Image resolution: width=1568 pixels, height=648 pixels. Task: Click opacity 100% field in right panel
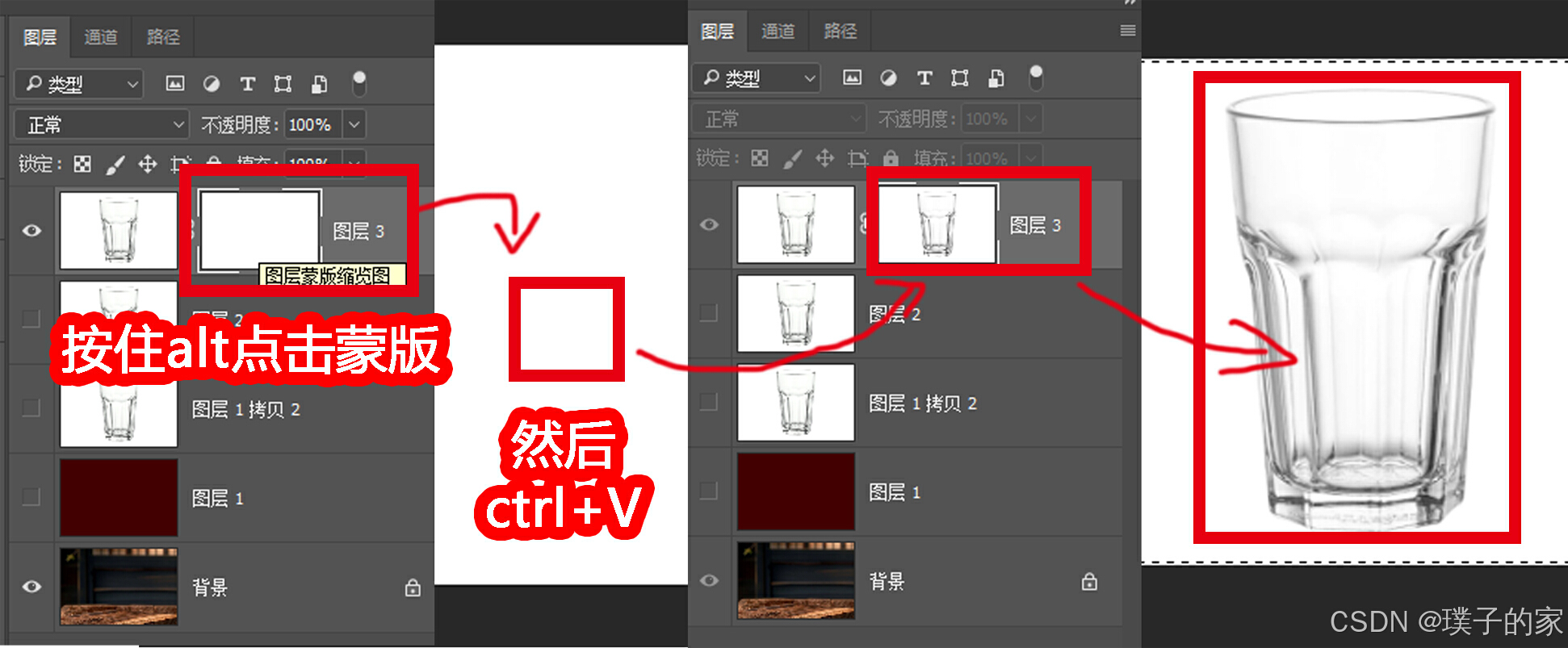(990, 119)
